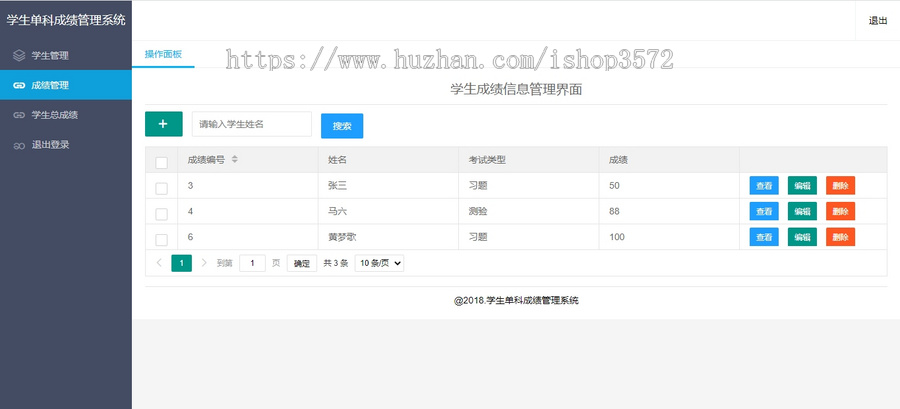The height and width of the screenshot is (409, 900).
Task: Check the row for 黄梦歌
Action: pyautogui.click(x=162, y=240)
